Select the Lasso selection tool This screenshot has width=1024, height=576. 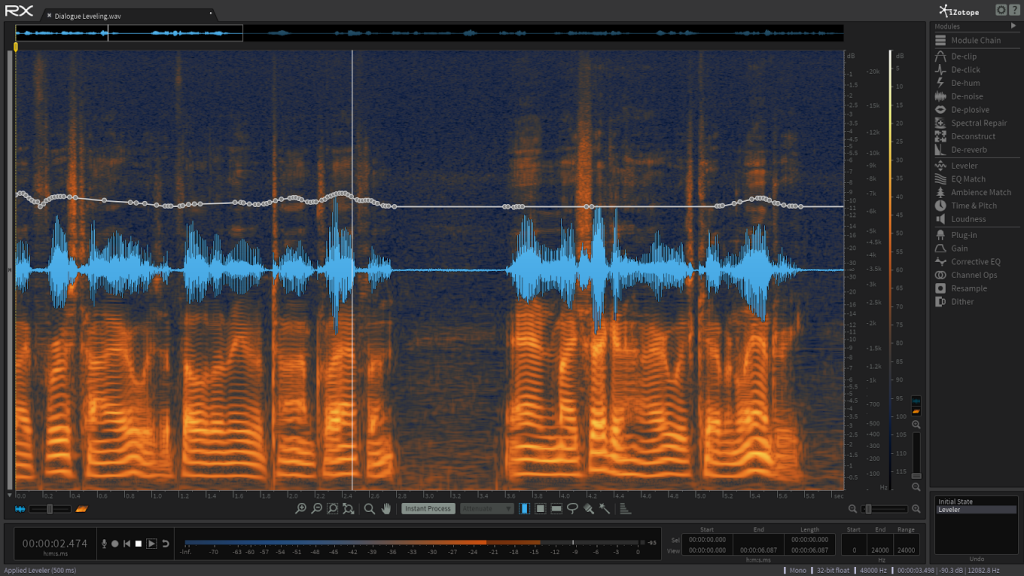tap(572, 508)
